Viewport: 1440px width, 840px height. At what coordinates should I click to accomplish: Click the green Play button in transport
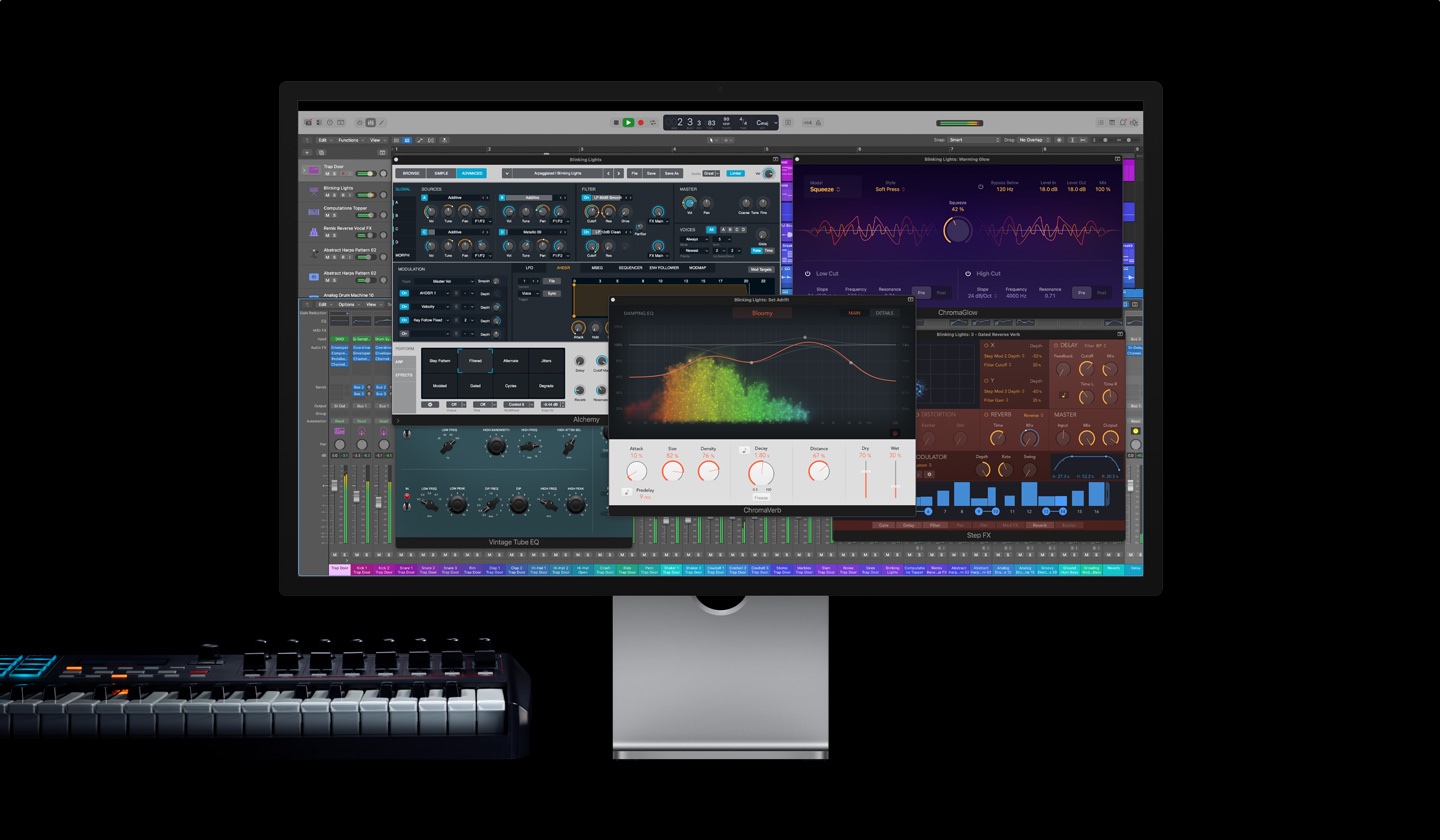628,122
